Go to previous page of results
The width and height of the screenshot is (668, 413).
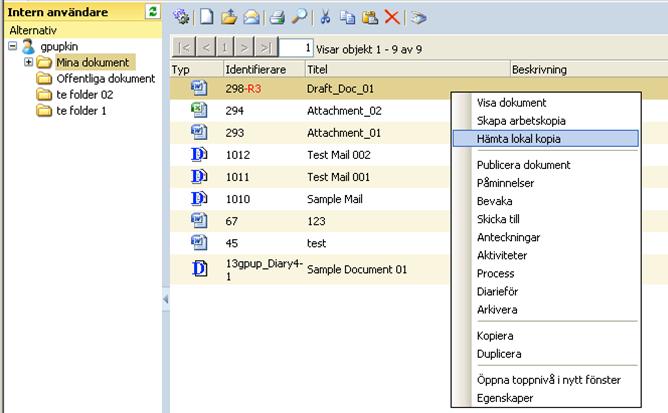(206, 47)
